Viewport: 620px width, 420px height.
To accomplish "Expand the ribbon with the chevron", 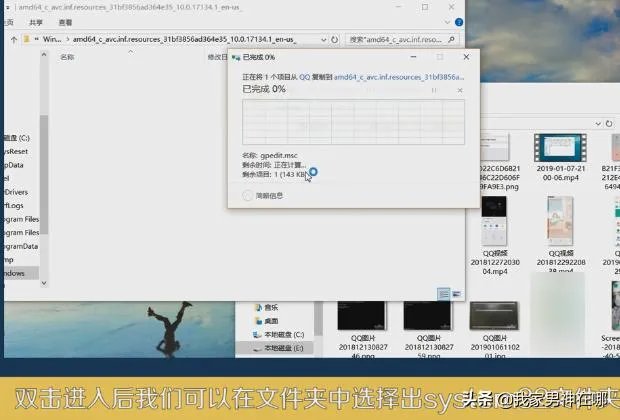I will pyautogui.click(x=447, y=23).
